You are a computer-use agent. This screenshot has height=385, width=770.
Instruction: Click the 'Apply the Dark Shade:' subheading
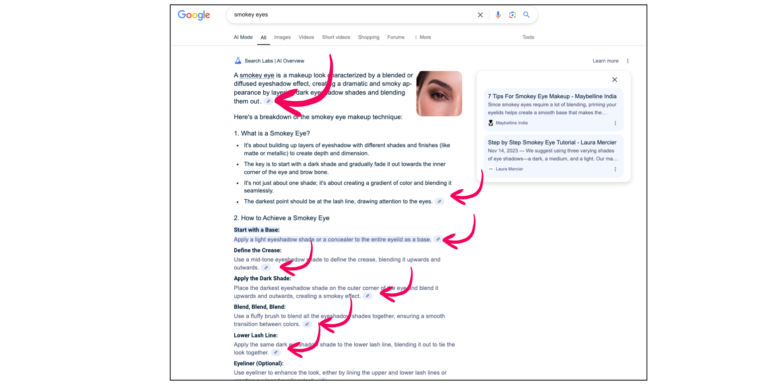pyautogui.click(x=262, y=278)
